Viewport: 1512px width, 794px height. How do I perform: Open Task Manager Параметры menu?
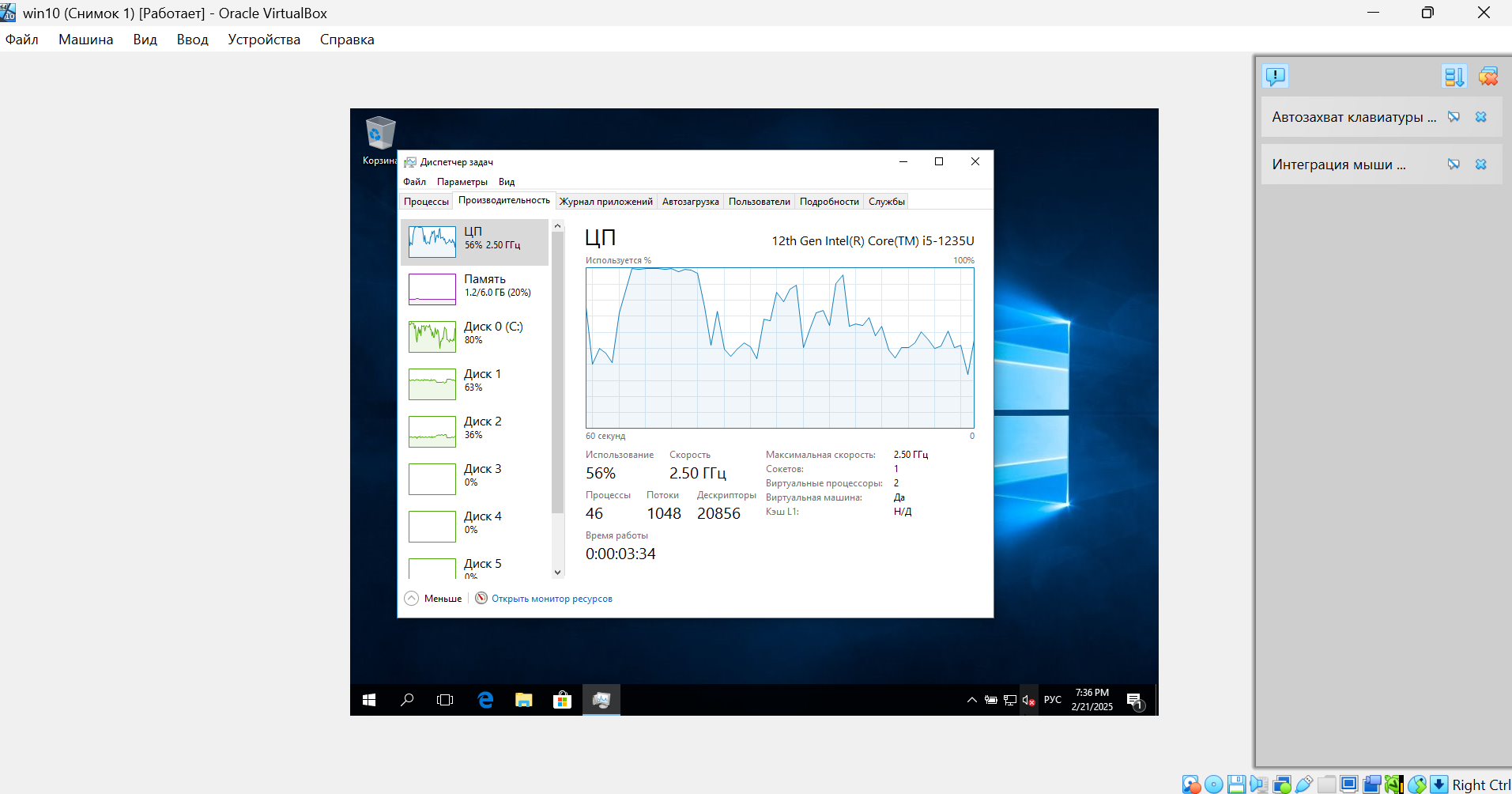(x=462, y=182)
